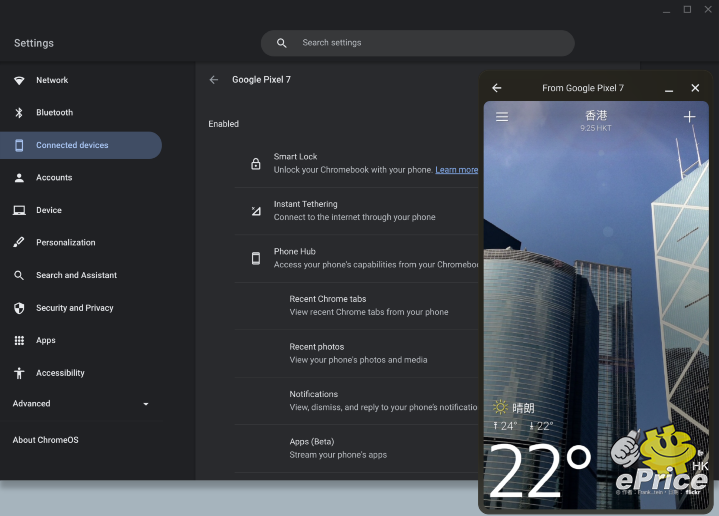Viewport: 719px width, 516px height.
Task: Open Search and Assistant settings
Action: tap(81, 275)
